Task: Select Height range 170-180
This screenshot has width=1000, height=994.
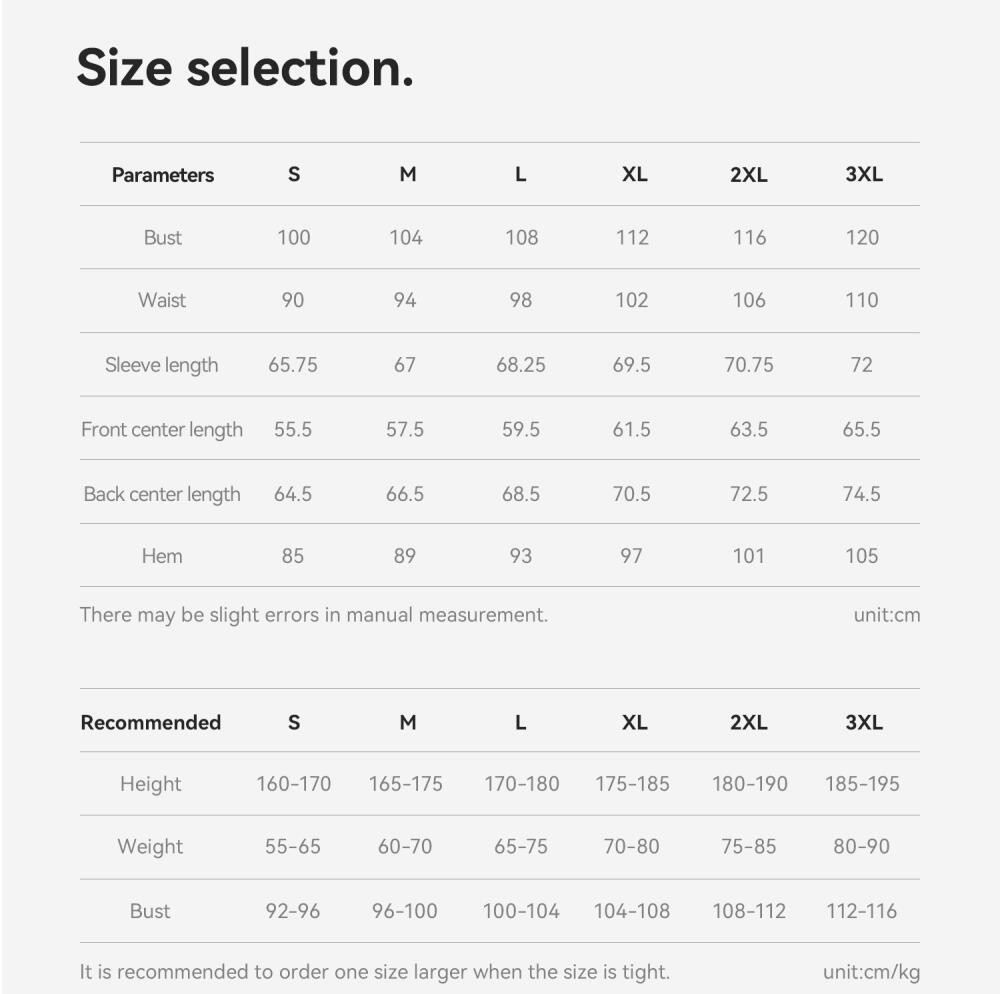Action: (521, 784)
